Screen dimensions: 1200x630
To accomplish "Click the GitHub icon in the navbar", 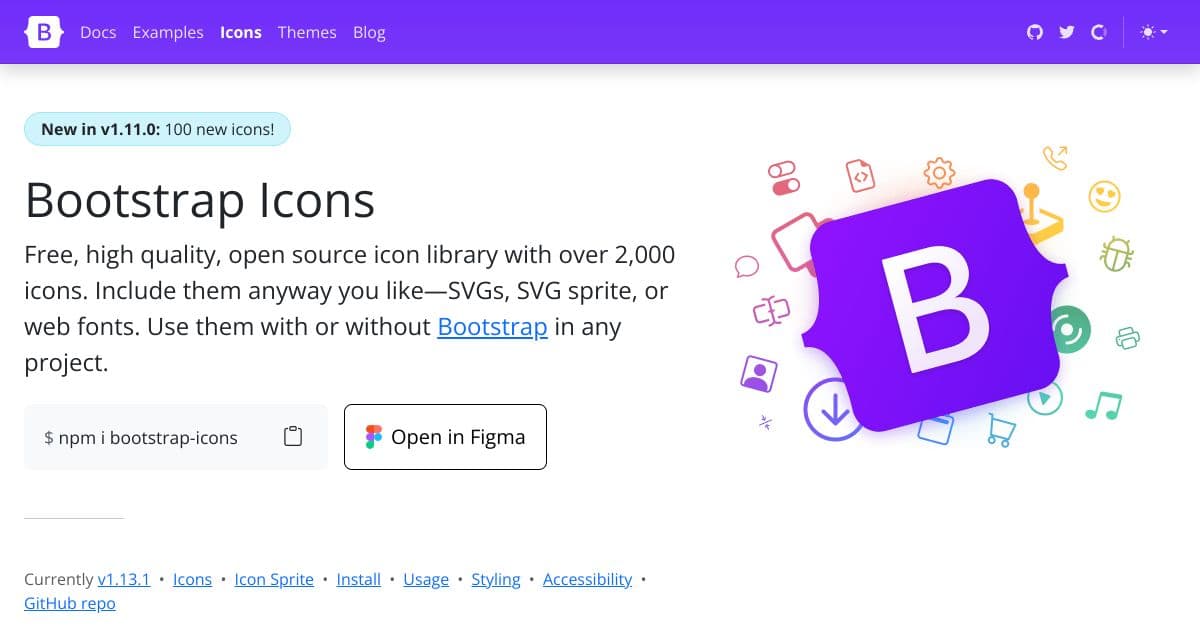I will click(1034, 32).
